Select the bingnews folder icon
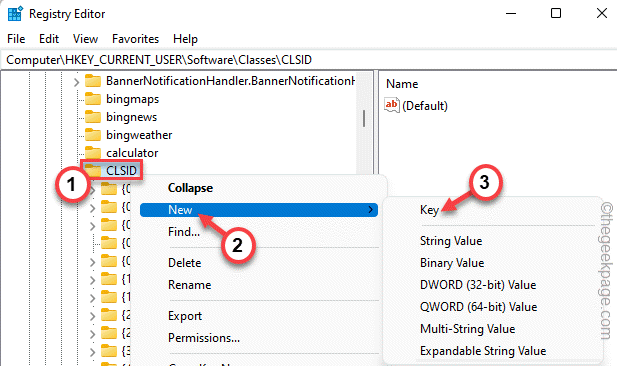The height and width of the screenshot is (366, 617). point(93,117)
